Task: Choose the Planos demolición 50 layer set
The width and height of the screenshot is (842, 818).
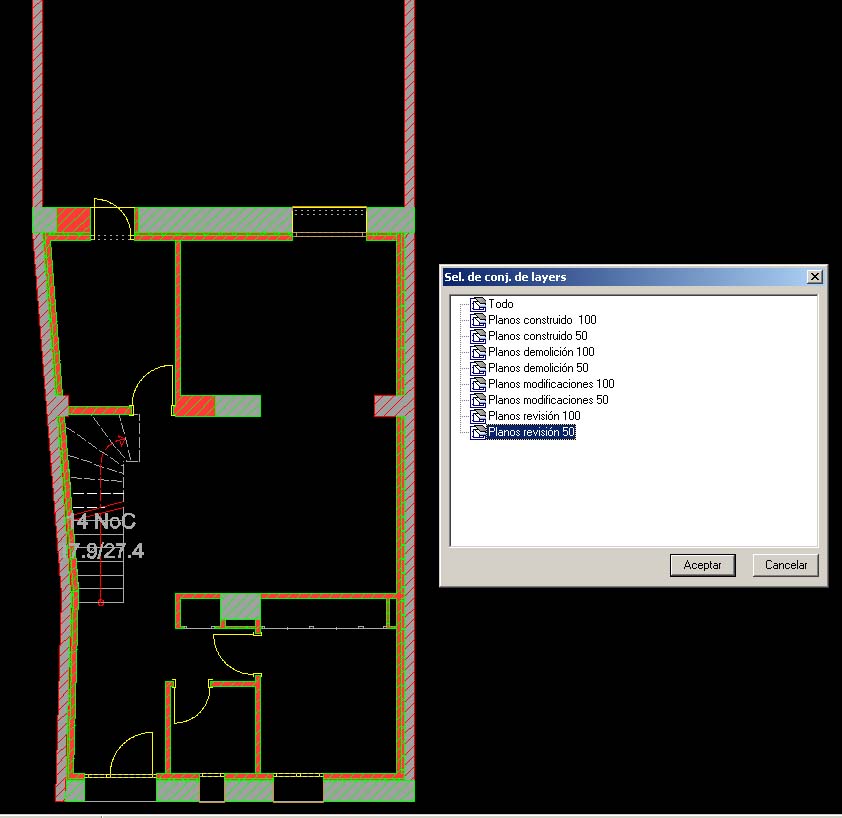Action: click(x=538, y=368)
